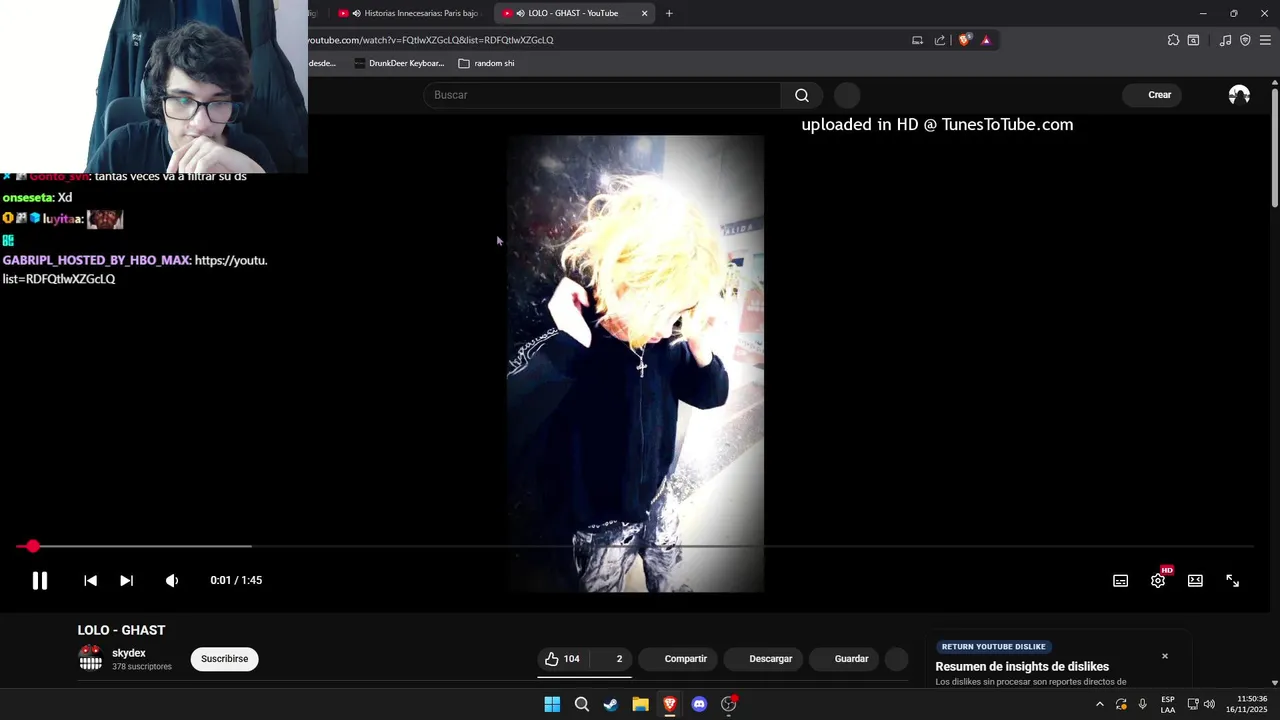Click the update tray icon with orange dot
This screenshot has width=1280, height=720.
1121,704
